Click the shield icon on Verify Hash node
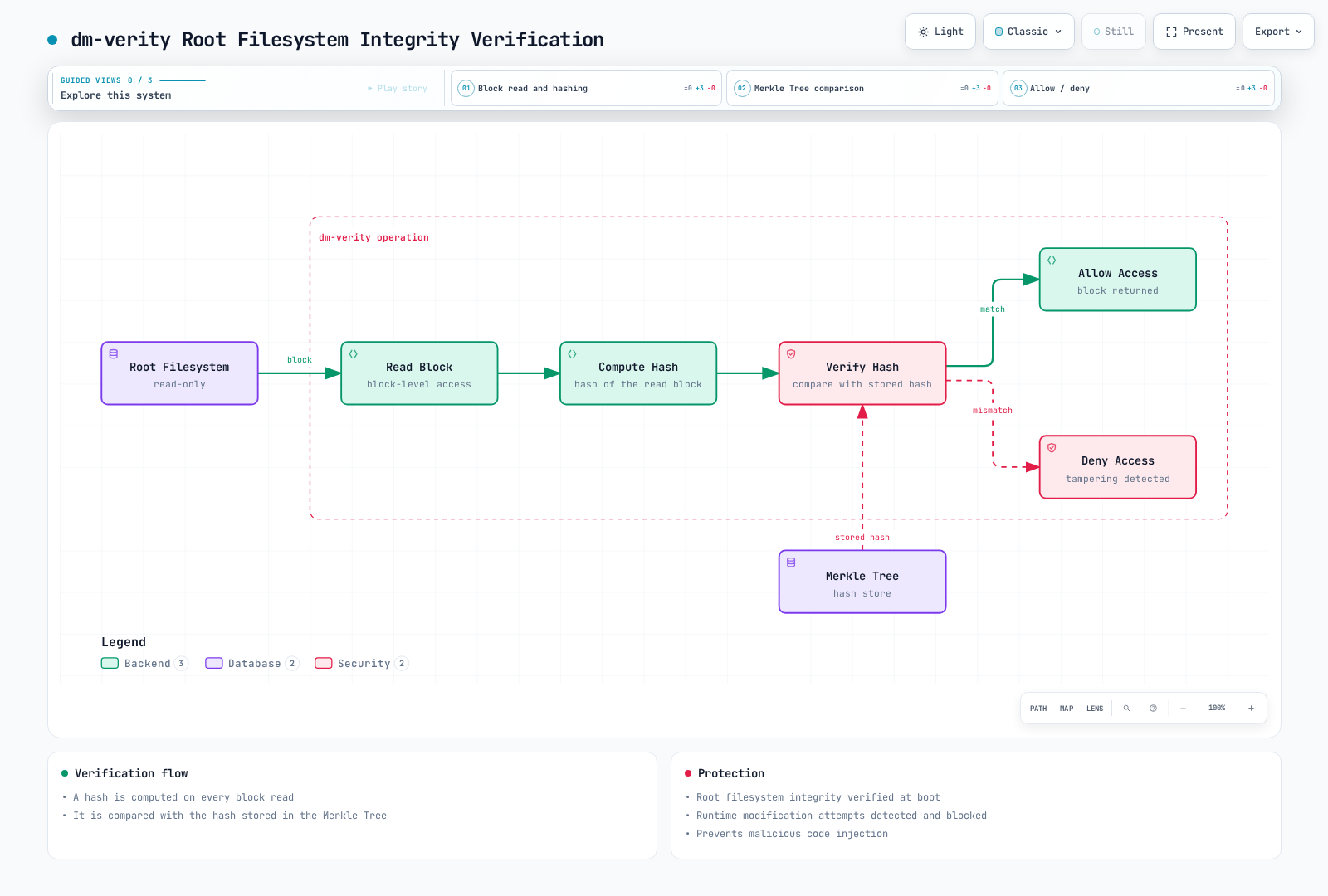The width and height of the screenshot is (1328, 896). (791, 353)
